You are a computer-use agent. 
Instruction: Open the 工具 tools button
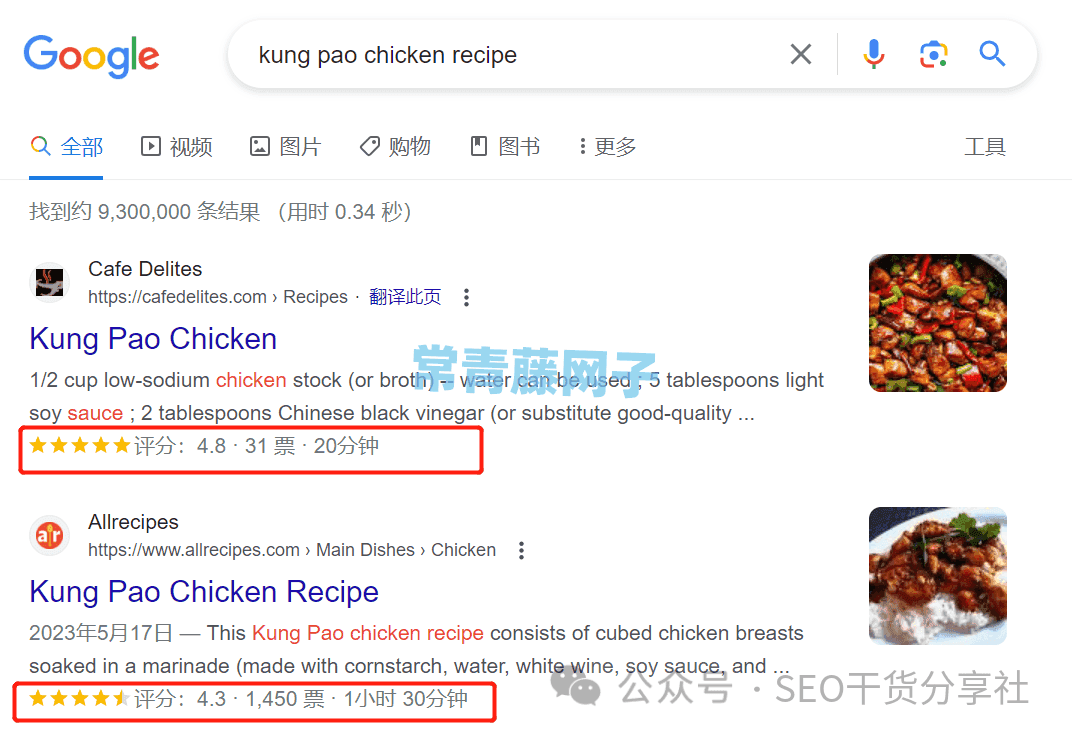(985, 146)
